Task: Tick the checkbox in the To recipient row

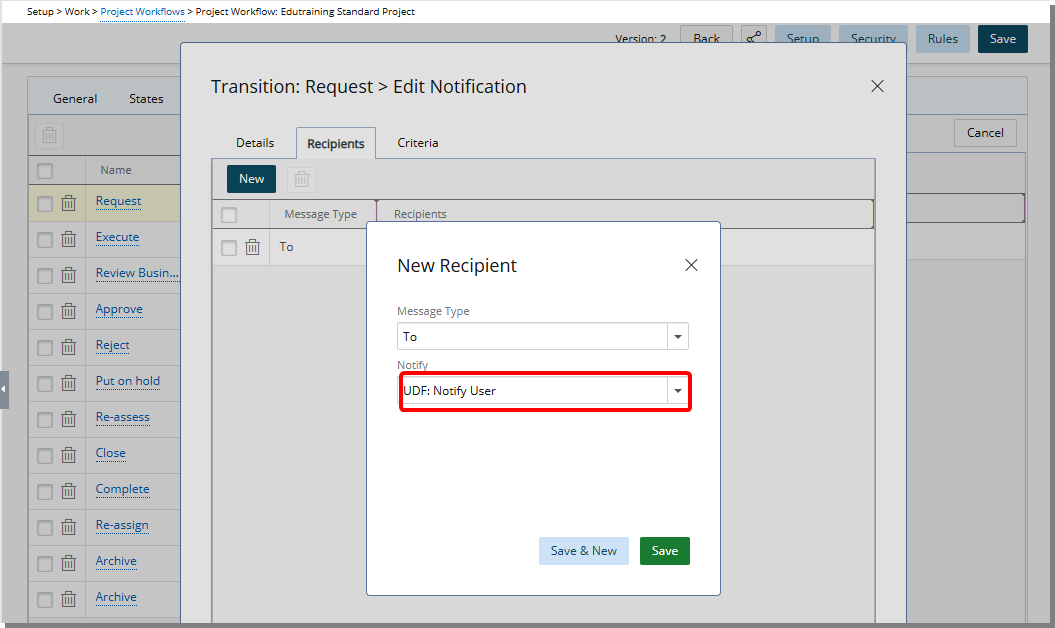Action: click(229, 247)
